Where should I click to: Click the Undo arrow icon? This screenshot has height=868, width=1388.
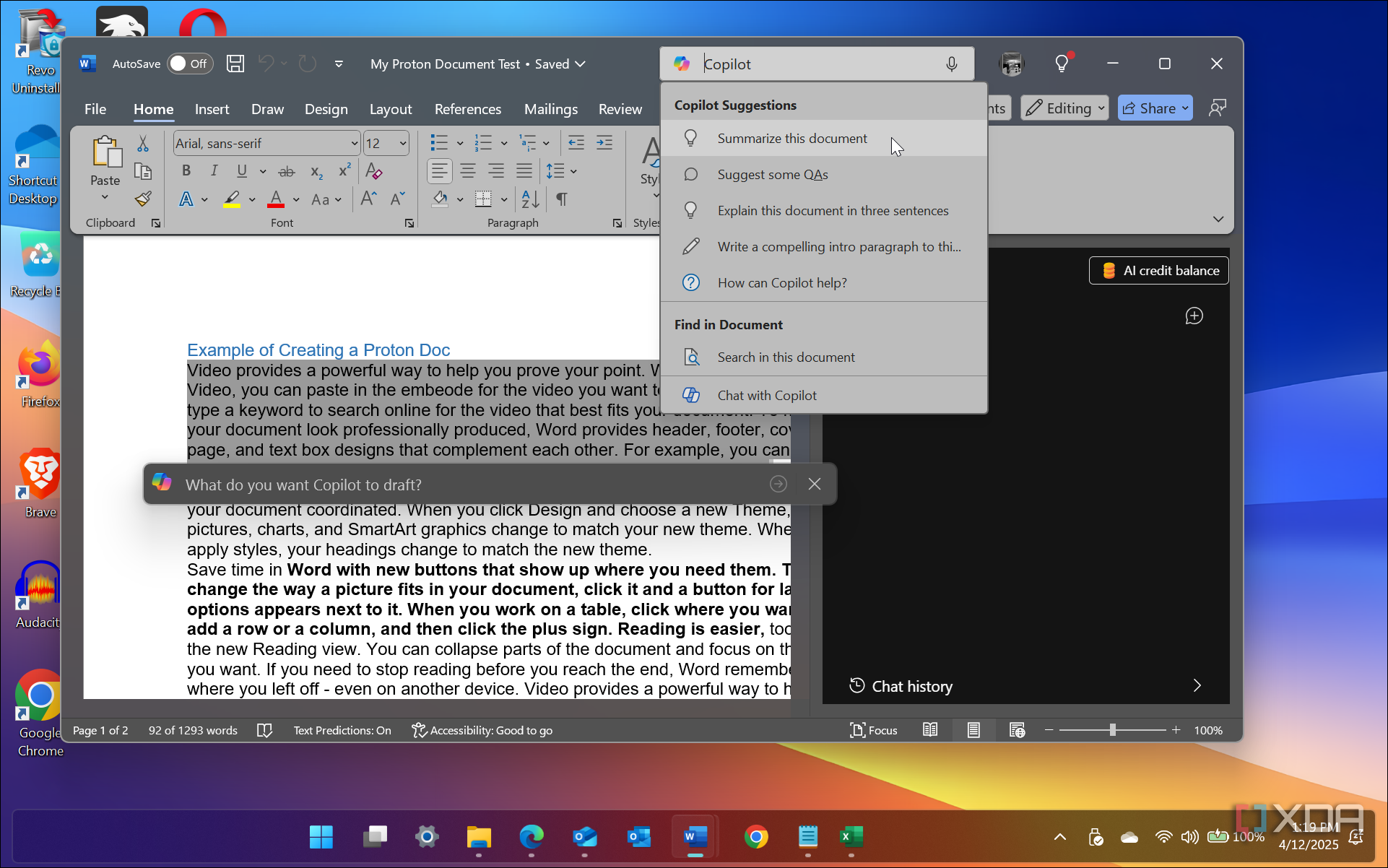(266, 64)
